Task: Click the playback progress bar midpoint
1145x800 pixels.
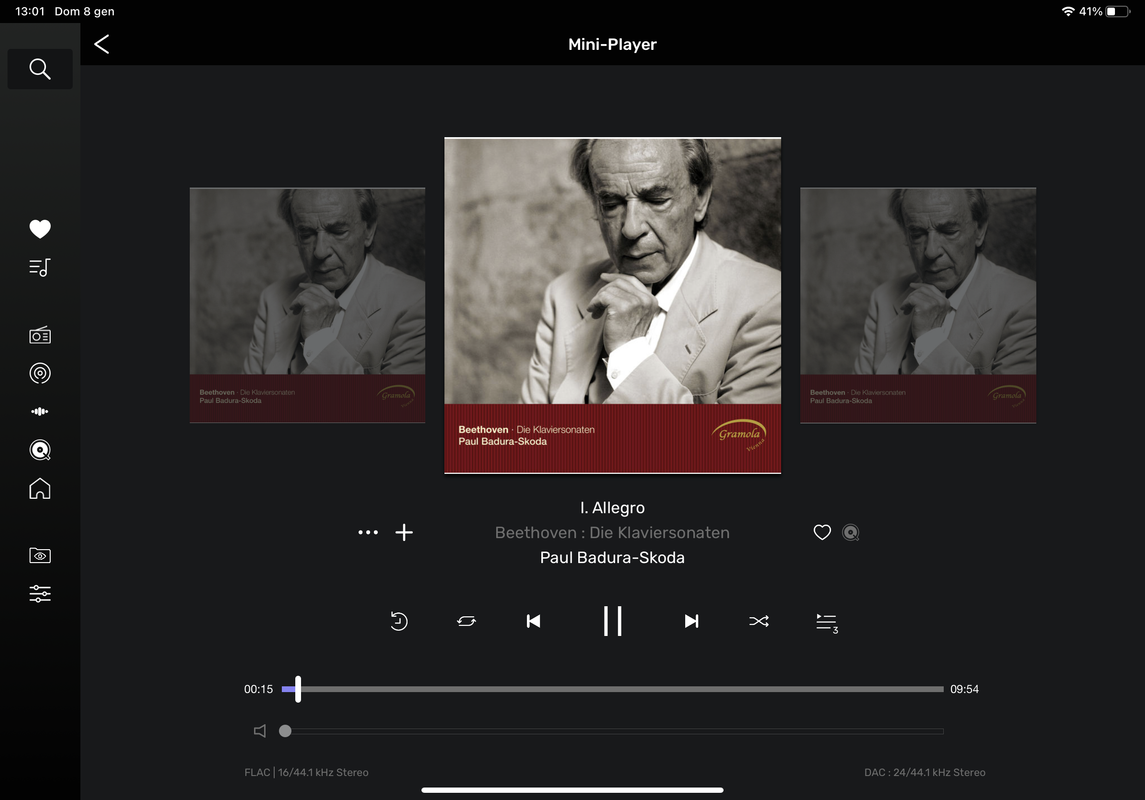Action: (613, 689)
